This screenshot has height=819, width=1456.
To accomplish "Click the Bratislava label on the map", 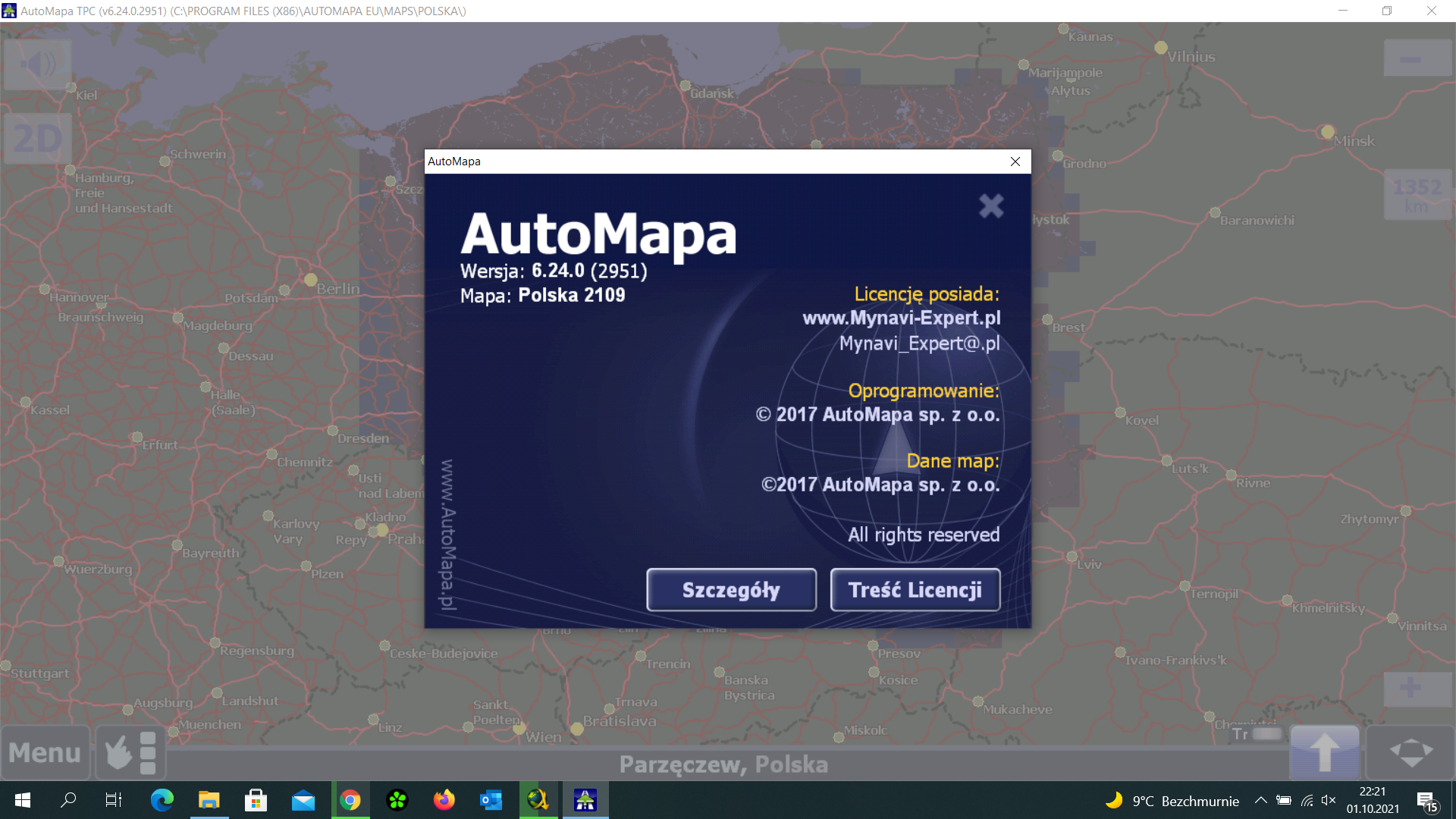I will [620, 721].
